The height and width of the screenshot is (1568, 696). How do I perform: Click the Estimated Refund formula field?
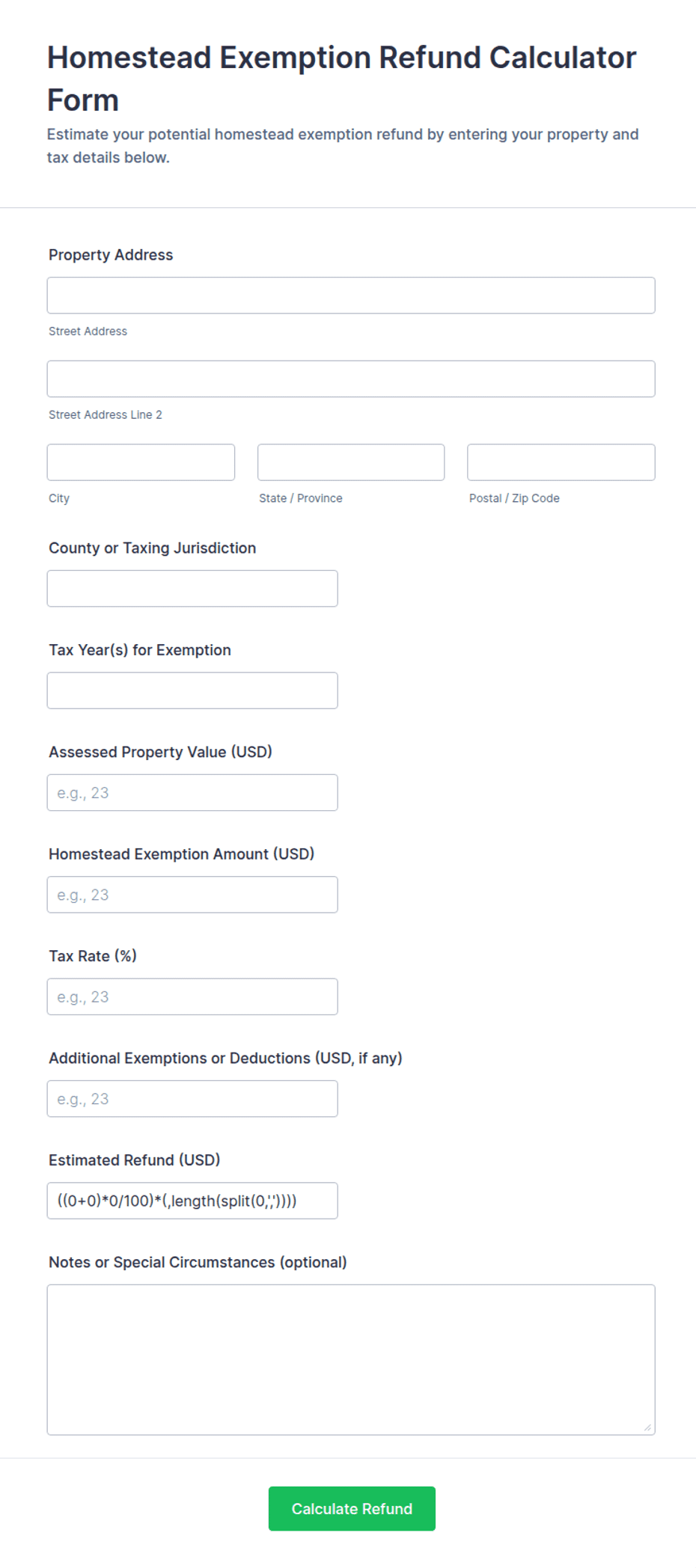click(x=192, y=1201)
